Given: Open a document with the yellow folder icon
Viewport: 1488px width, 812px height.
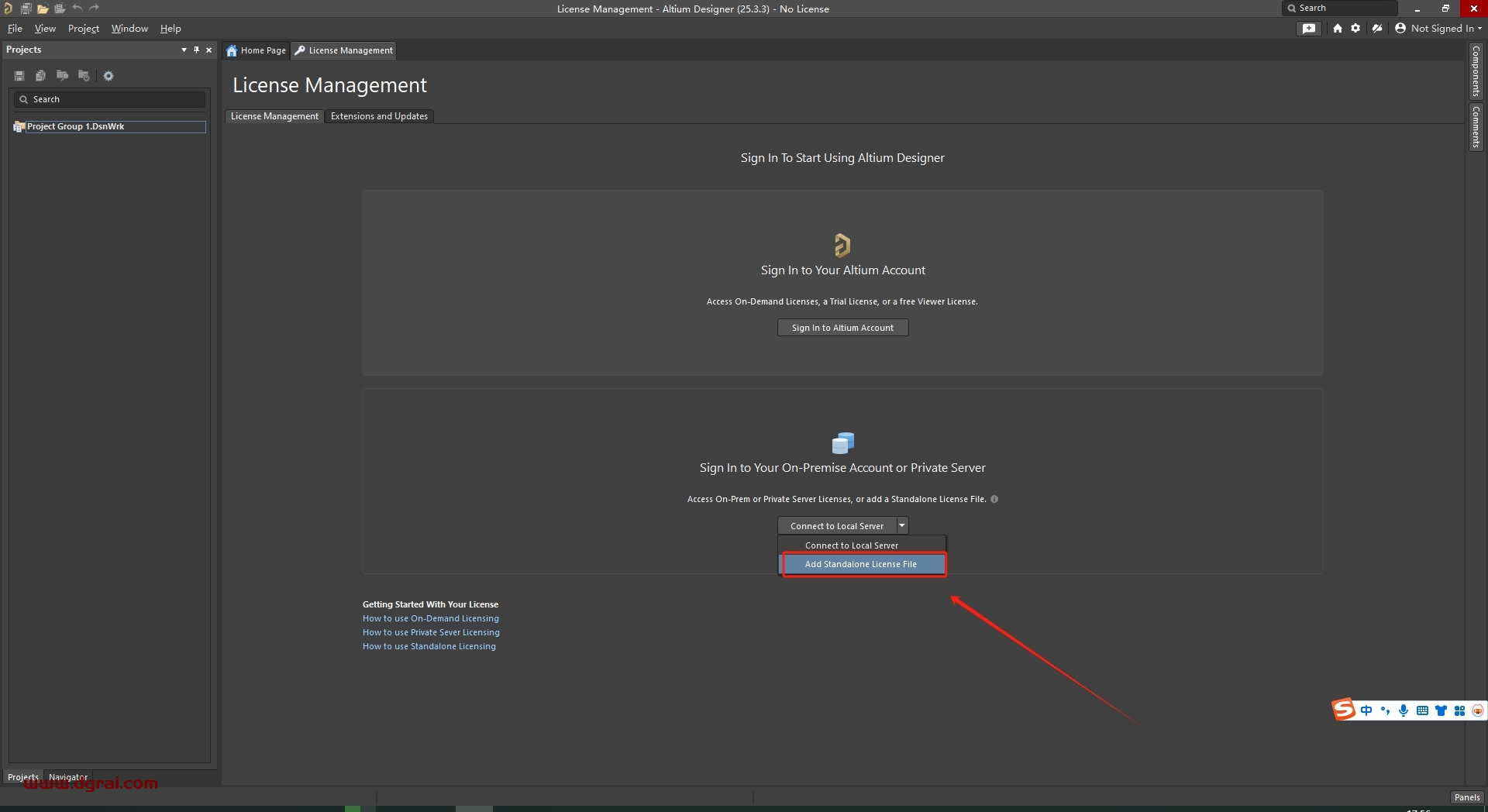Looking at the screenshot, I should tap(43, 9).
